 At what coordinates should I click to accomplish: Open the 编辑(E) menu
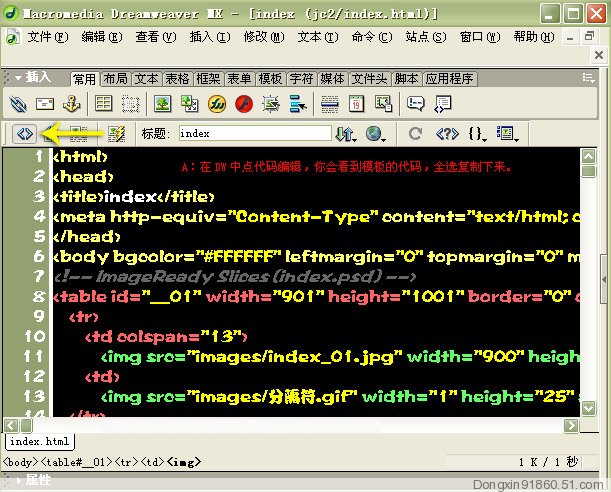click(x=102, y=37)
